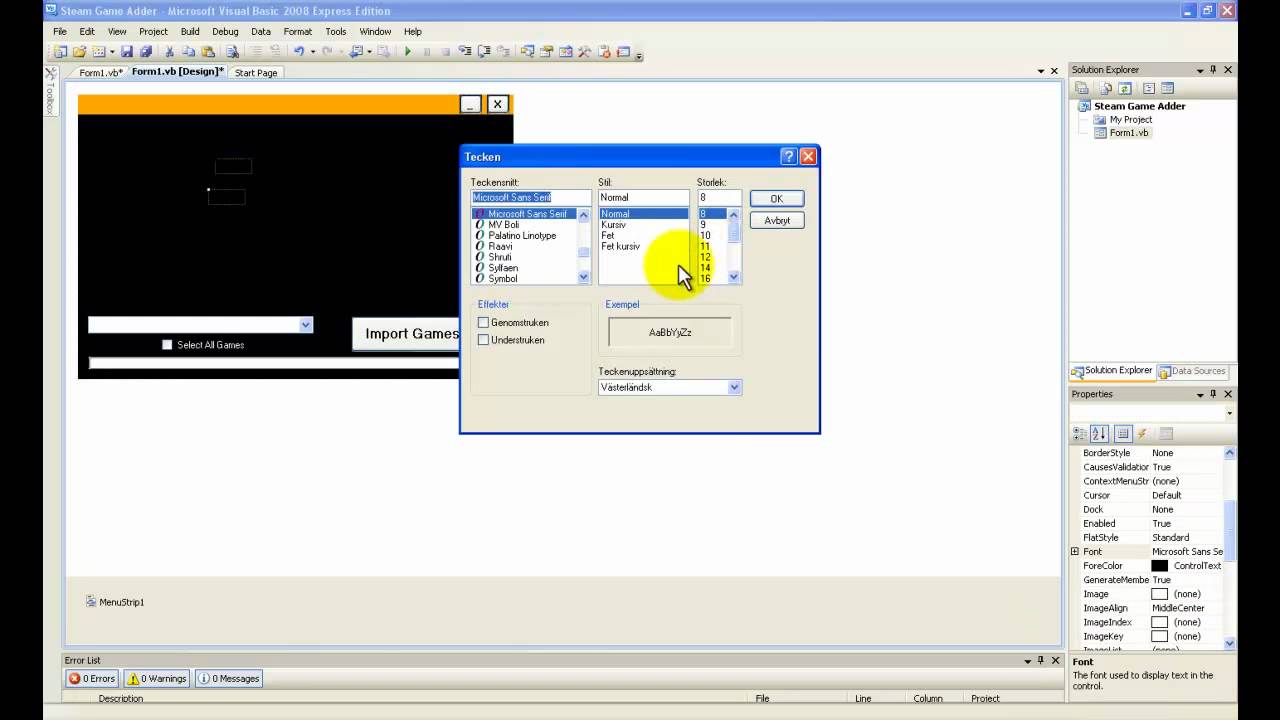Open the Properties object selector dropdown
Screen dimensions: 1280x720
1229,413
